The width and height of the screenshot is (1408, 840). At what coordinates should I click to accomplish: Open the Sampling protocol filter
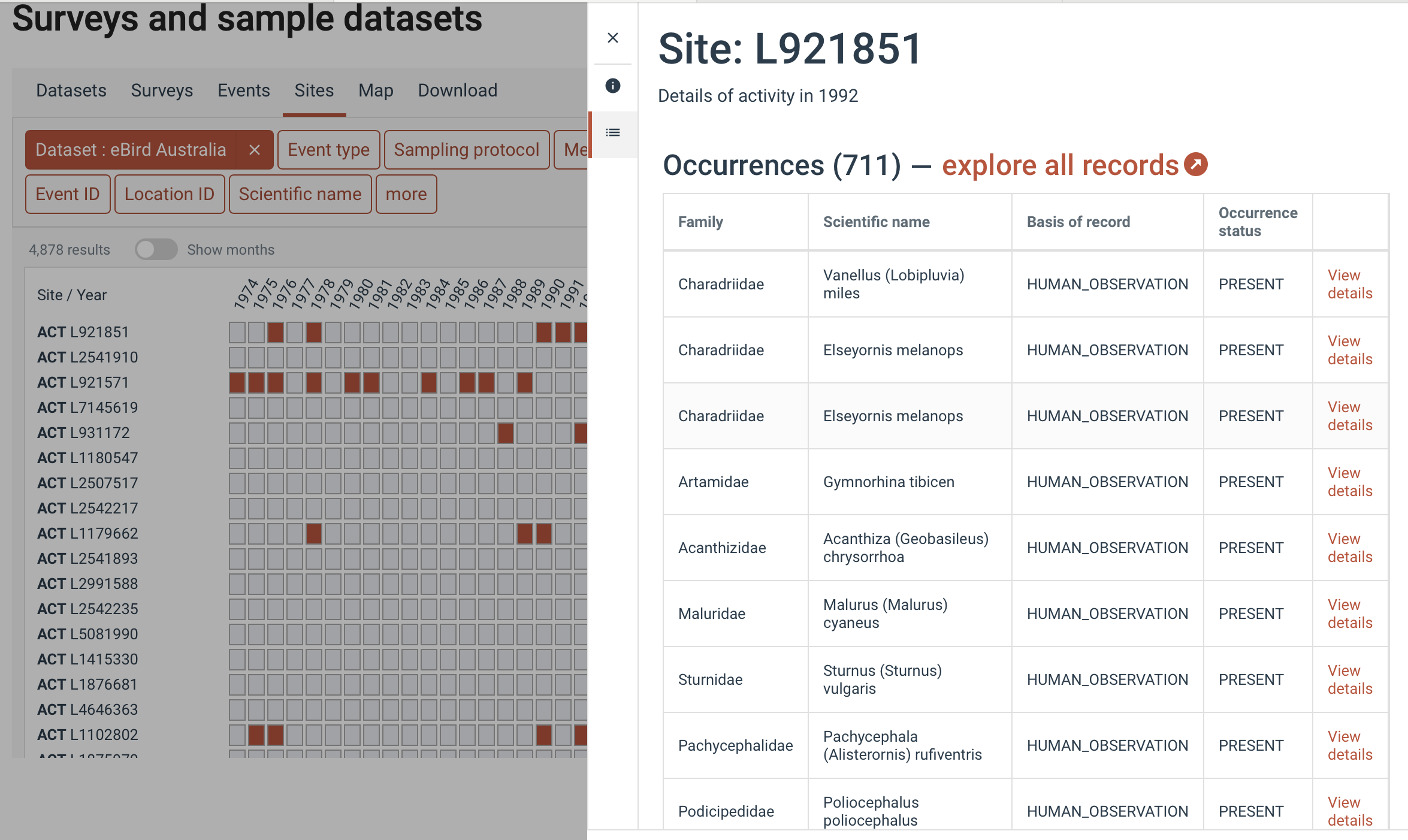point(466,150)
